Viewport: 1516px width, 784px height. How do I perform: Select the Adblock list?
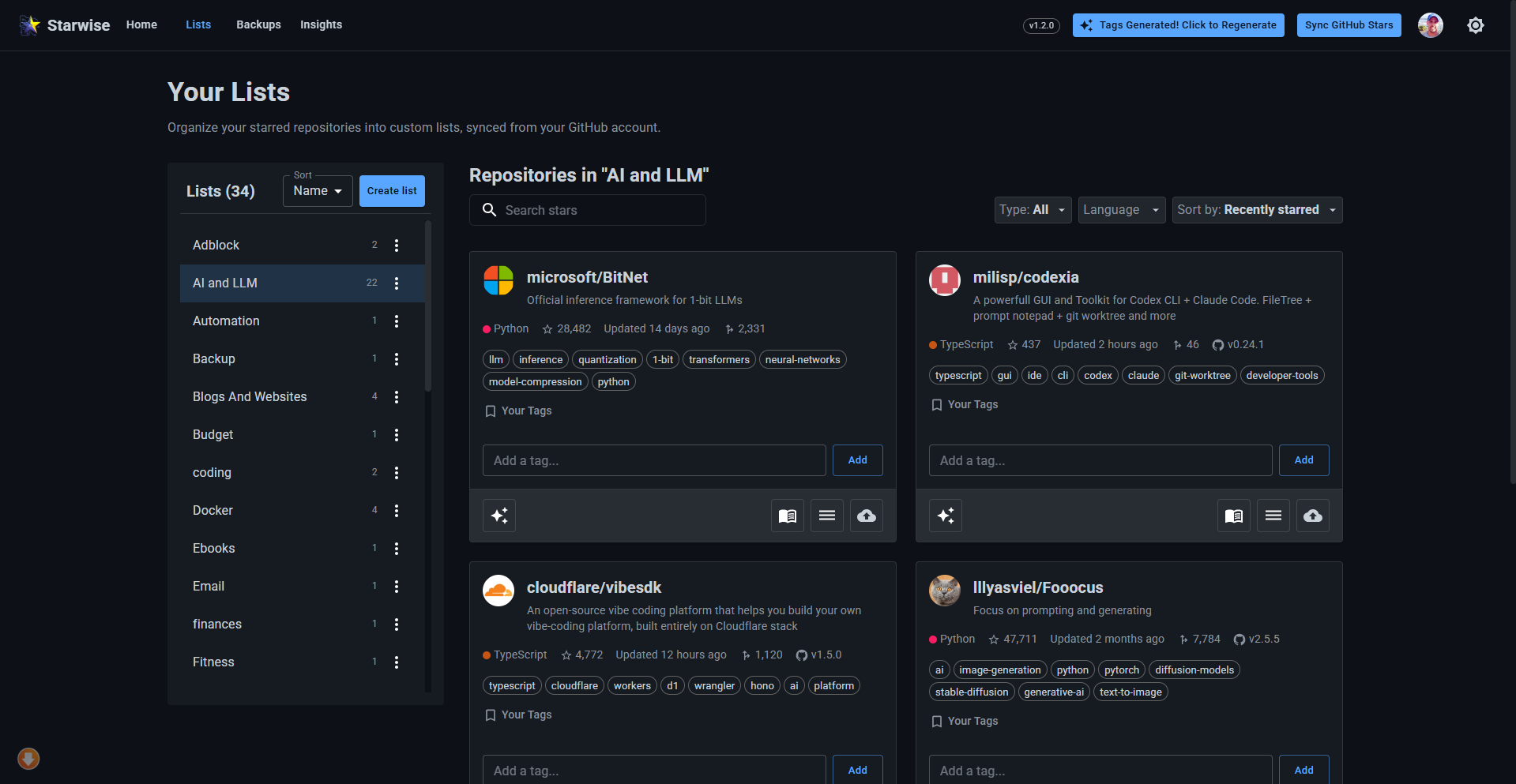[303, 246]
